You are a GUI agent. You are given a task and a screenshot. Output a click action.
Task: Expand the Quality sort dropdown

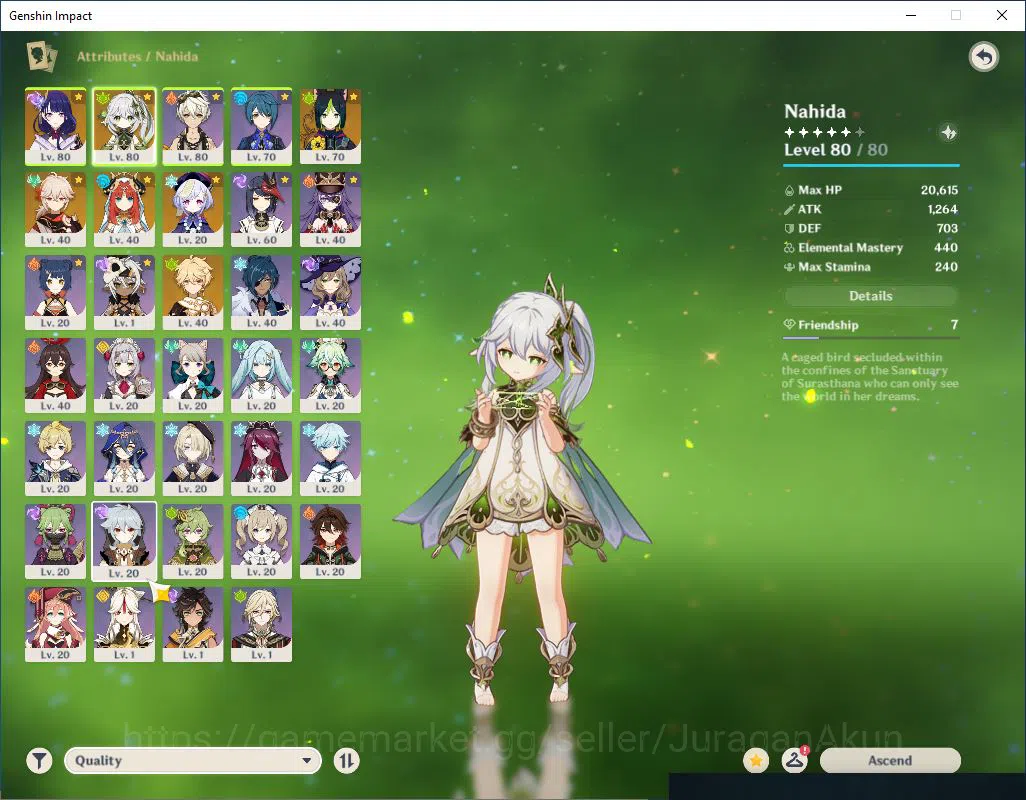pos(193,761)
